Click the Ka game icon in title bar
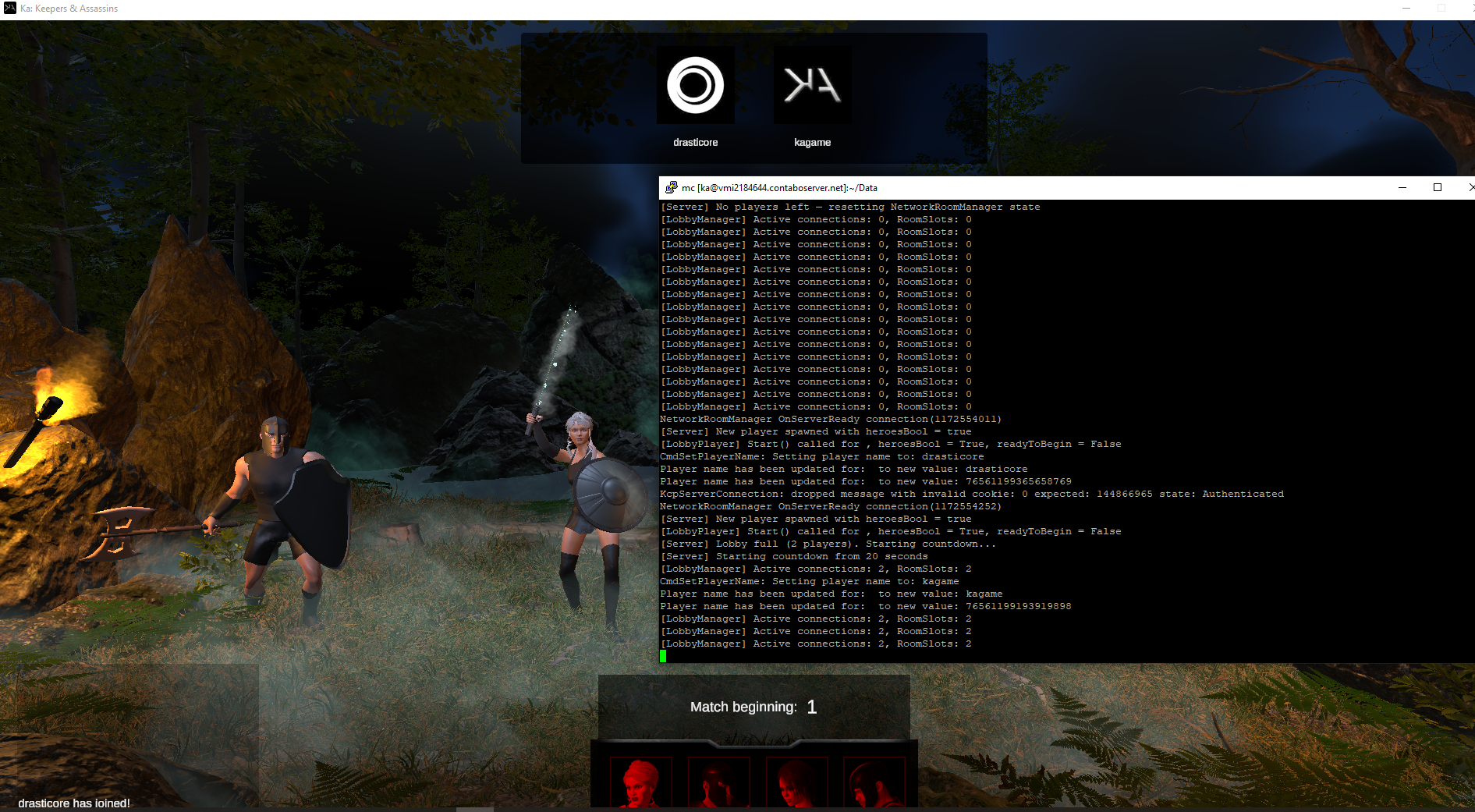The width and height of the screenshot is (1475, 812). (9, 9)
